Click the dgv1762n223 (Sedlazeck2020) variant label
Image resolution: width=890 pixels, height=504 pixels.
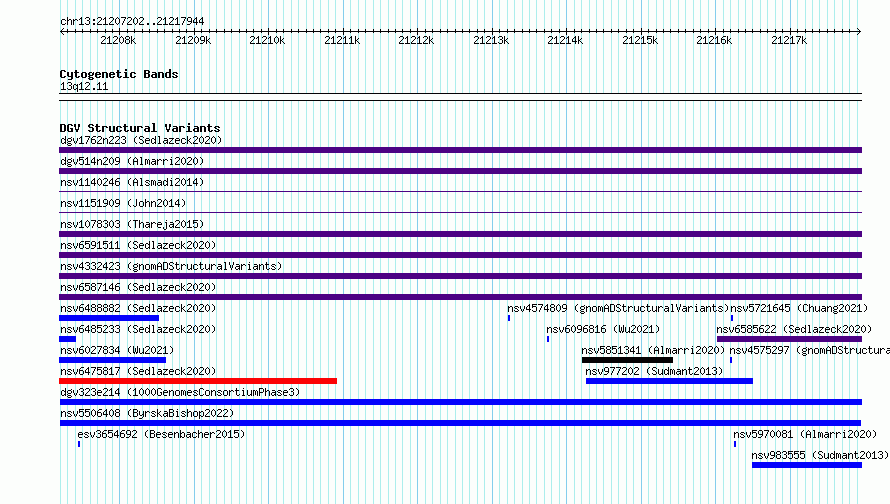coord(141,140)
